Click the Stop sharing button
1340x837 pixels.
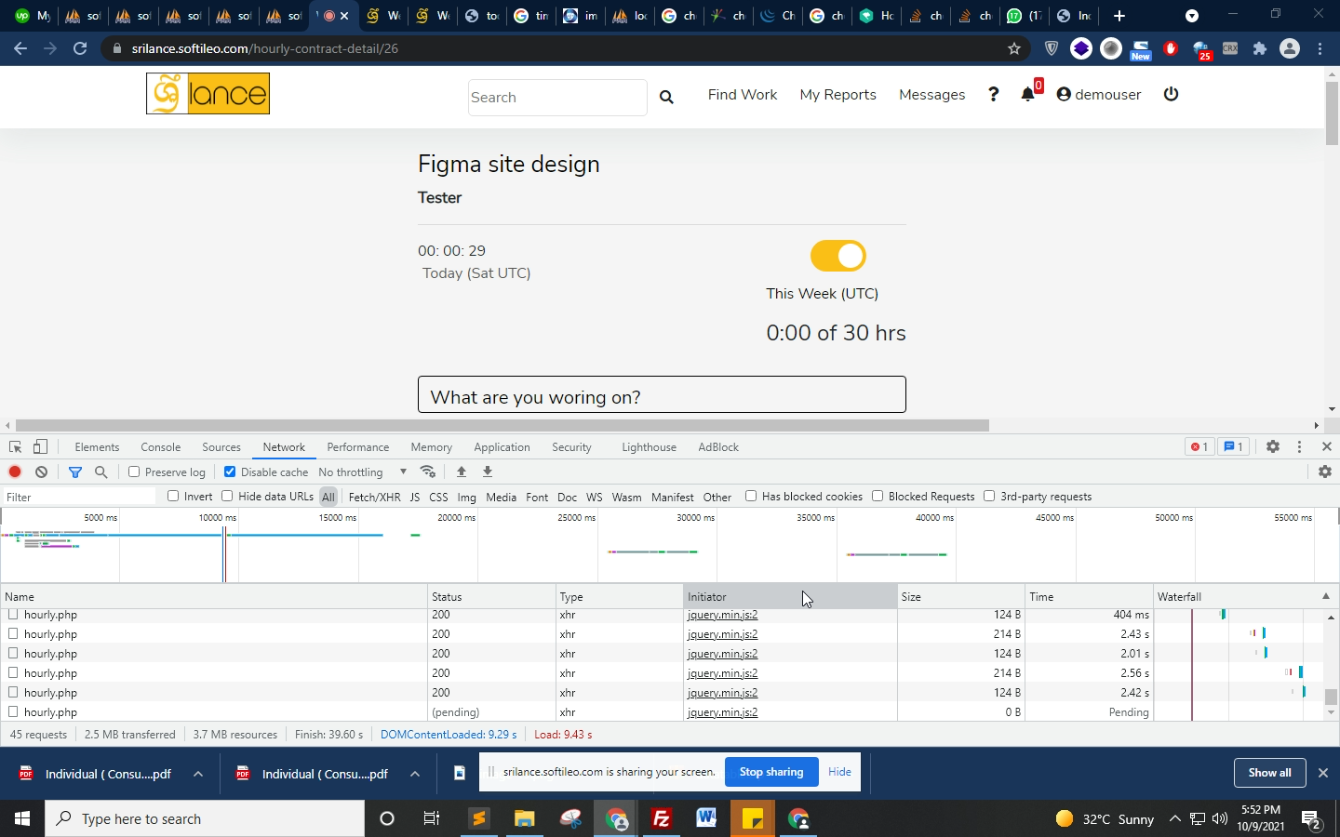[x=771, y=772]
